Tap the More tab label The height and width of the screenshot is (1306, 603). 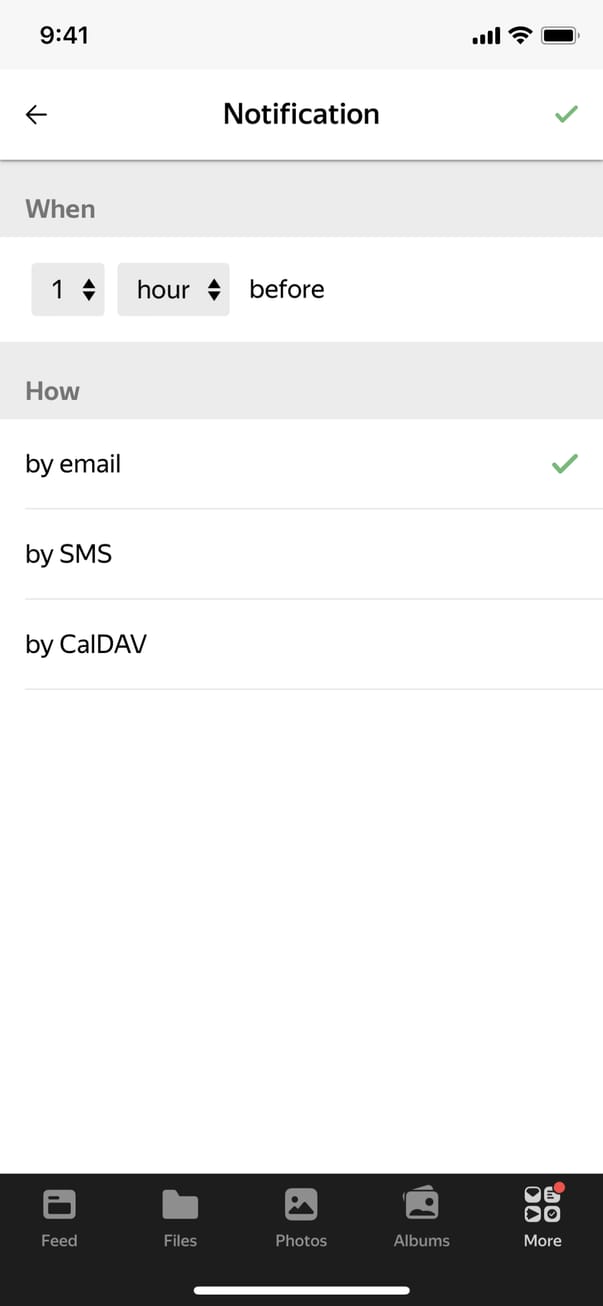(543, 1241)
